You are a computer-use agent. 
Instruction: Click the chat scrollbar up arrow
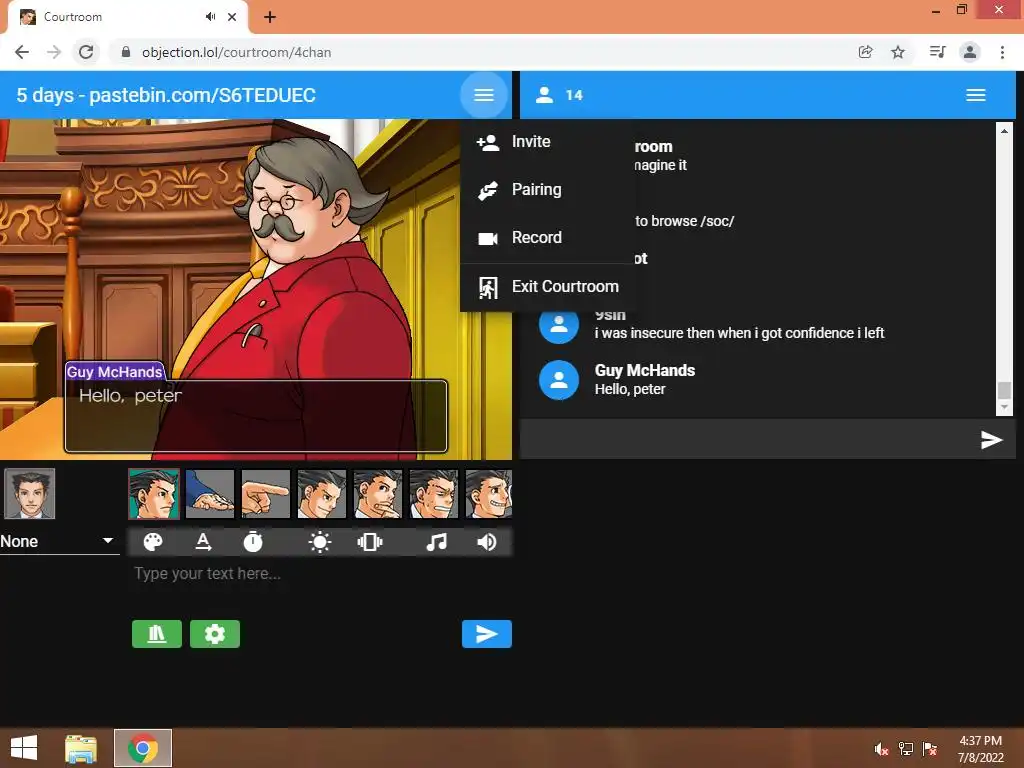(x=1004, y=131)
